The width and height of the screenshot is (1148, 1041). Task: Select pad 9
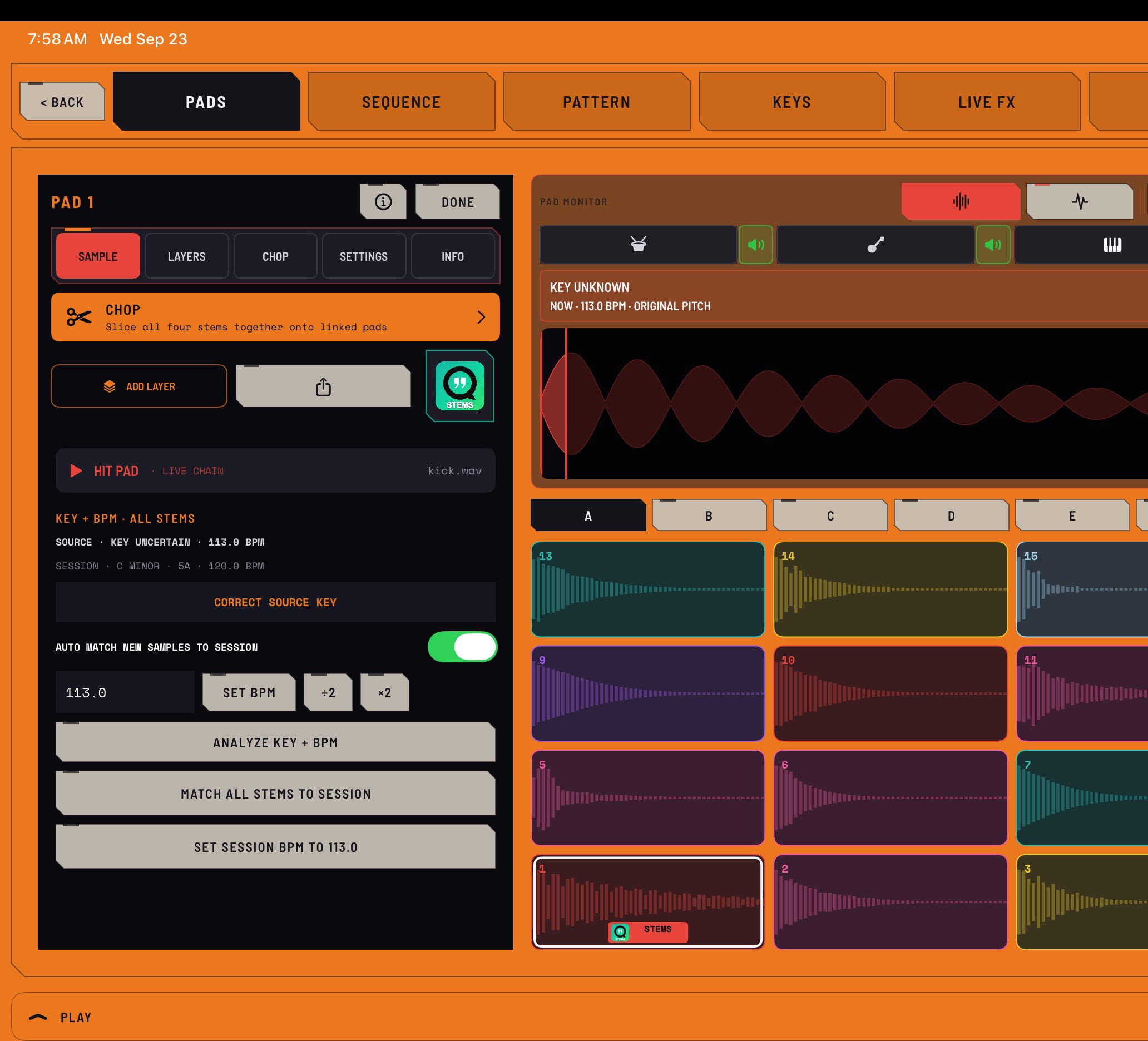pos(647,693)
